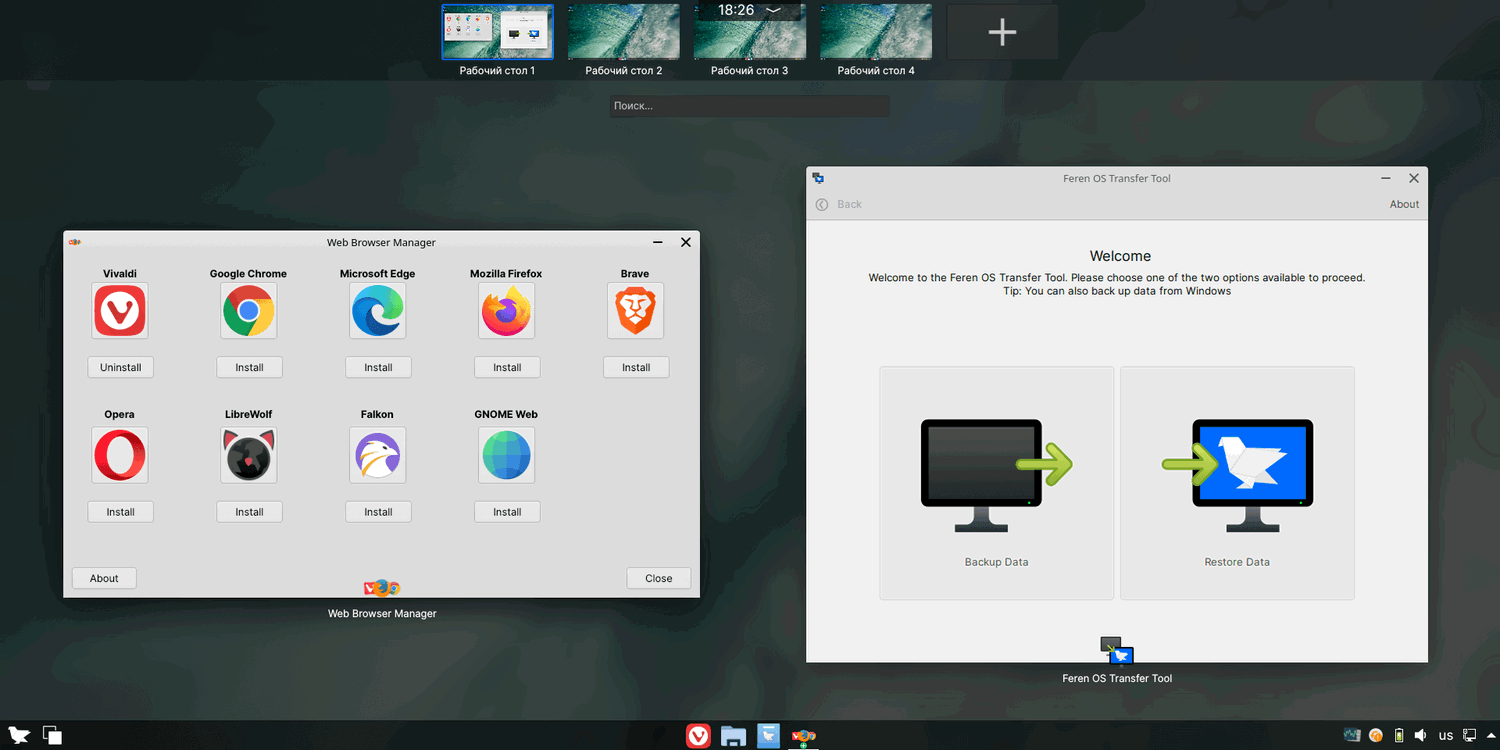Install Google Chrome
This screenshot has width=1500, height=750.
(x=249, y=367)
